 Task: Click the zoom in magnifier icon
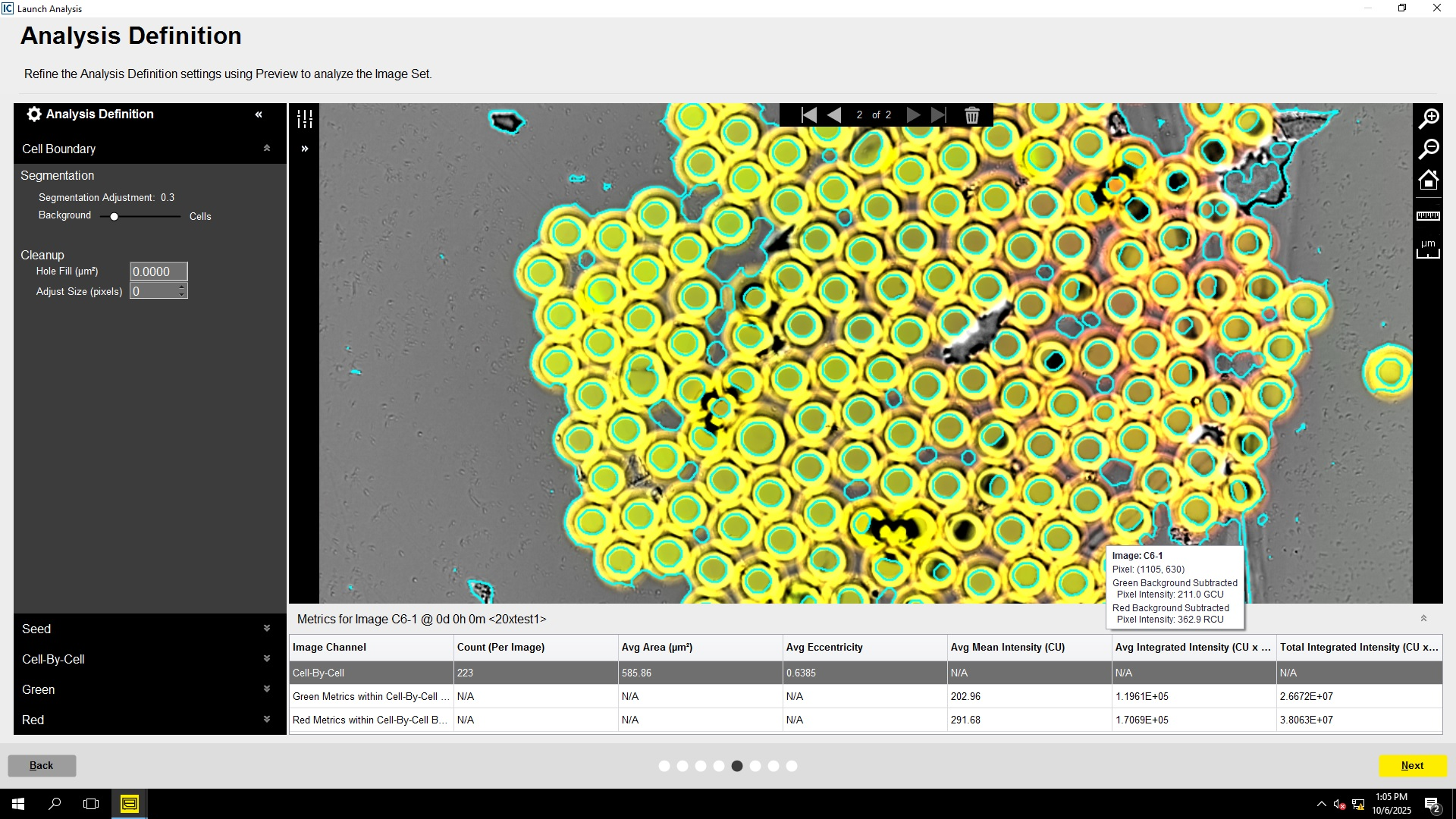[1429, 118]
